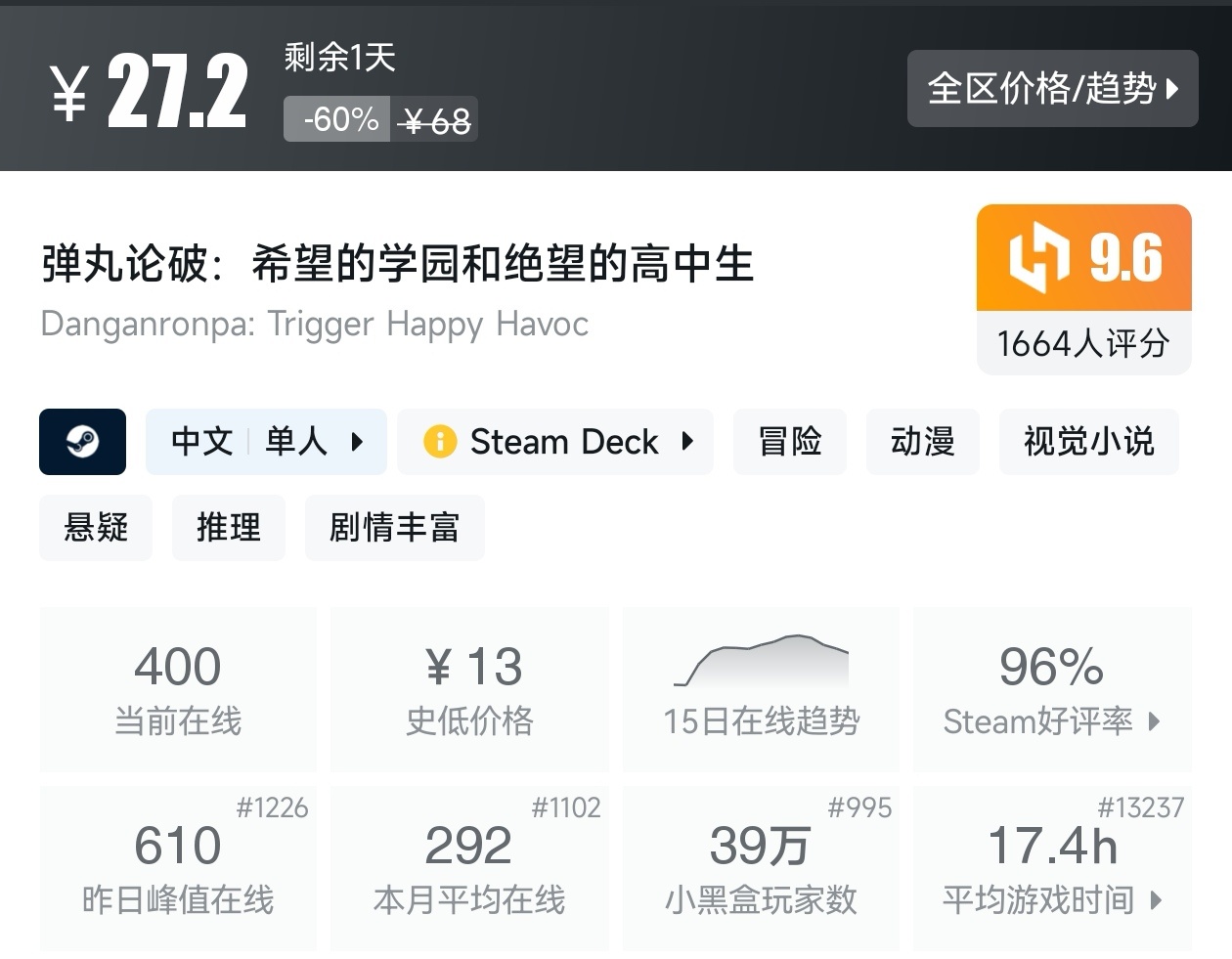
Task: Click the 剩余1天 remaining time label
Action: tap(339, 58)
